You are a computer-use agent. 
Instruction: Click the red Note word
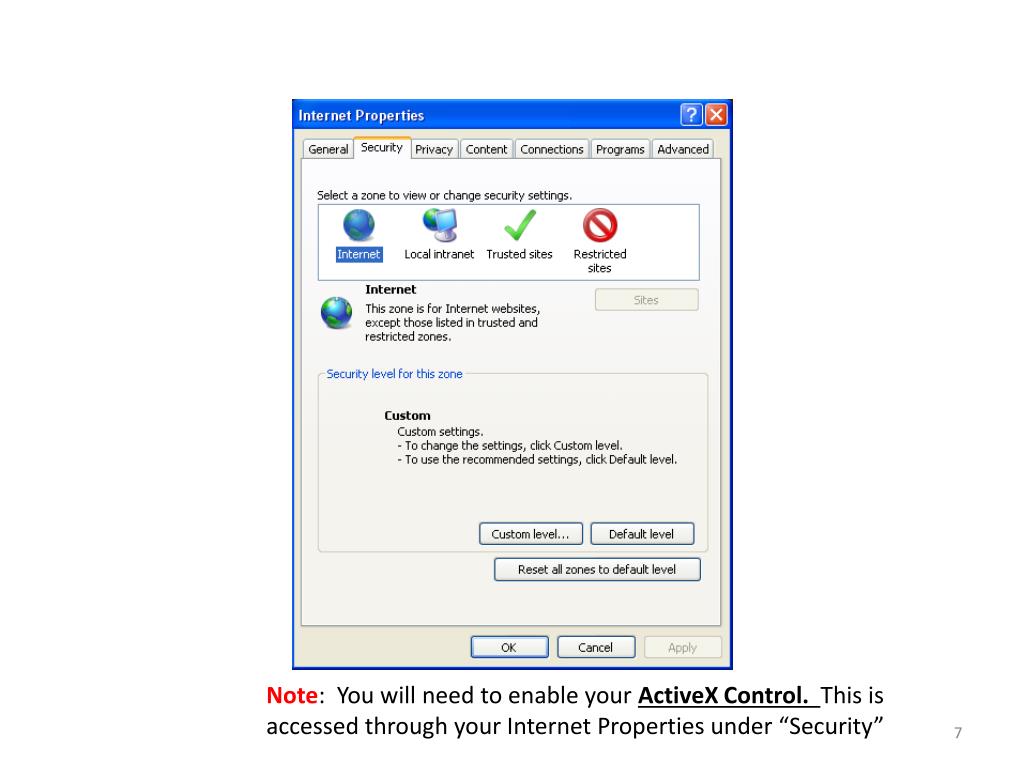(292, 696)
